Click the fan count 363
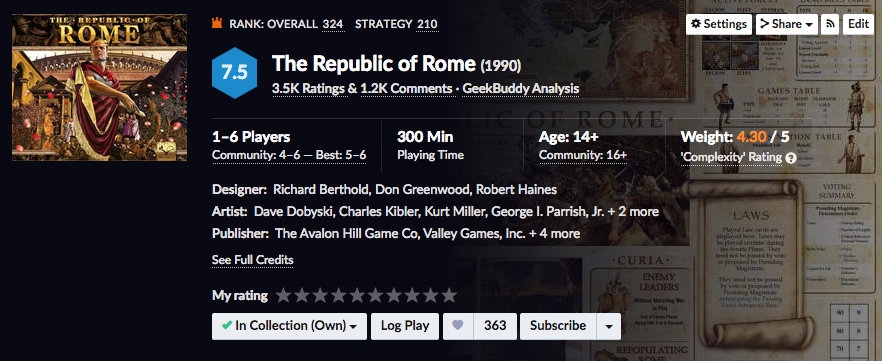882x361 pixels. click(x=495, y=326)
